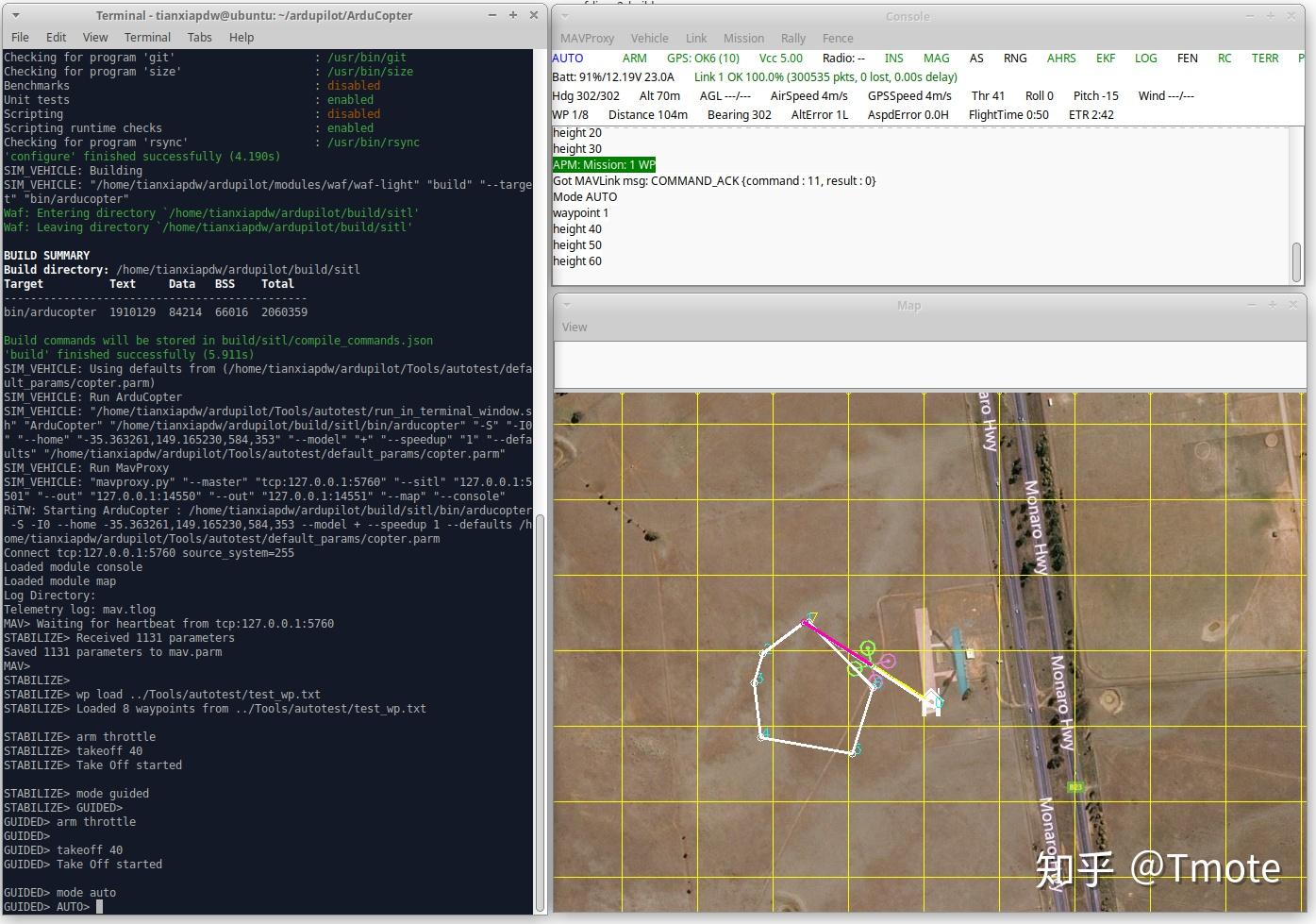1316x924 pixels.
Task: Open the View menu in the Map window
Action: pyautogui.click(x=575, y=327)
